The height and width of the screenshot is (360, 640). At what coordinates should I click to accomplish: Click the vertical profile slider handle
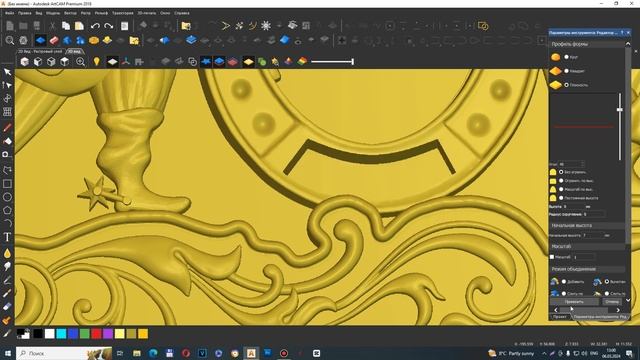620,109
